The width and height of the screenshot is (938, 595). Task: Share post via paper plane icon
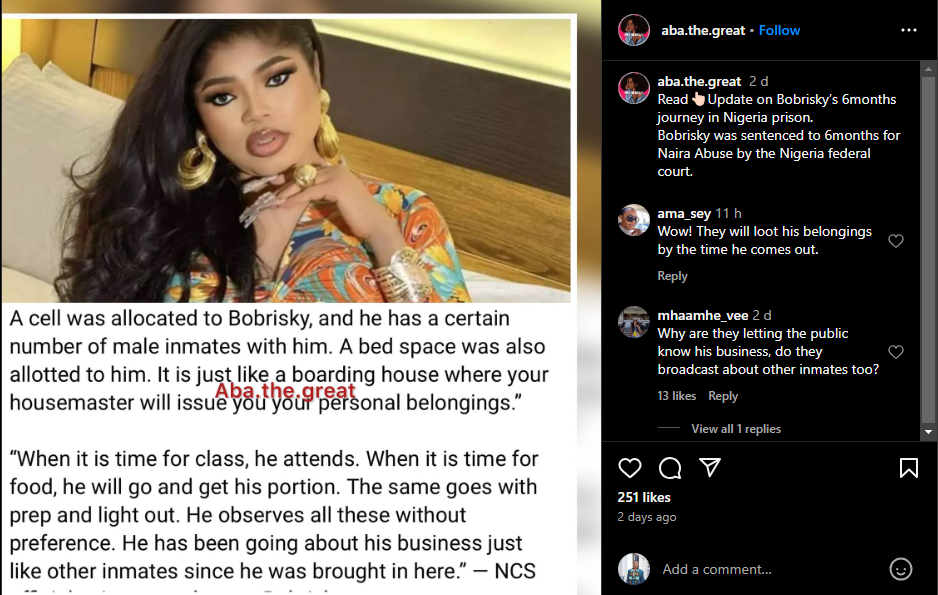pyautogui.click(x=709, y=467)
